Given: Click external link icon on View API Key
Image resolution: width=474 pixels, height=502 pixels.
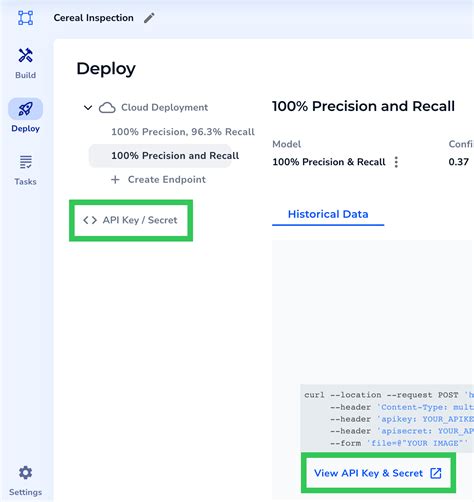Looking at the screenshot, I should pos(436,473).
